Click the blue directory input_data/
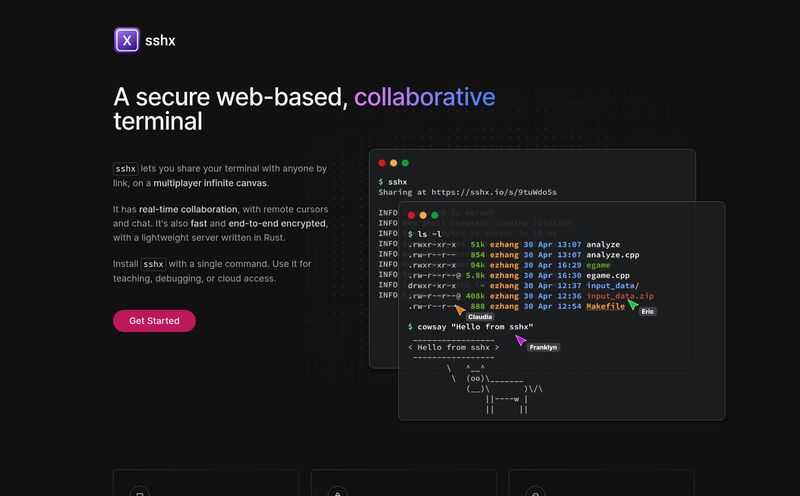 tap(613, 285)
